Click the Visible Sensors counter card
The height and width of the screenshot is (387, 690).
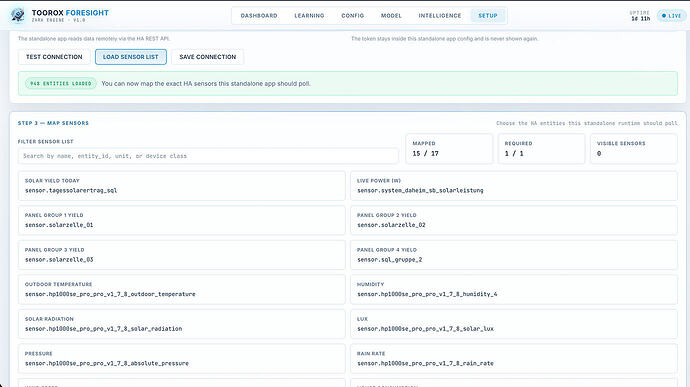click(x=634, y=149)
